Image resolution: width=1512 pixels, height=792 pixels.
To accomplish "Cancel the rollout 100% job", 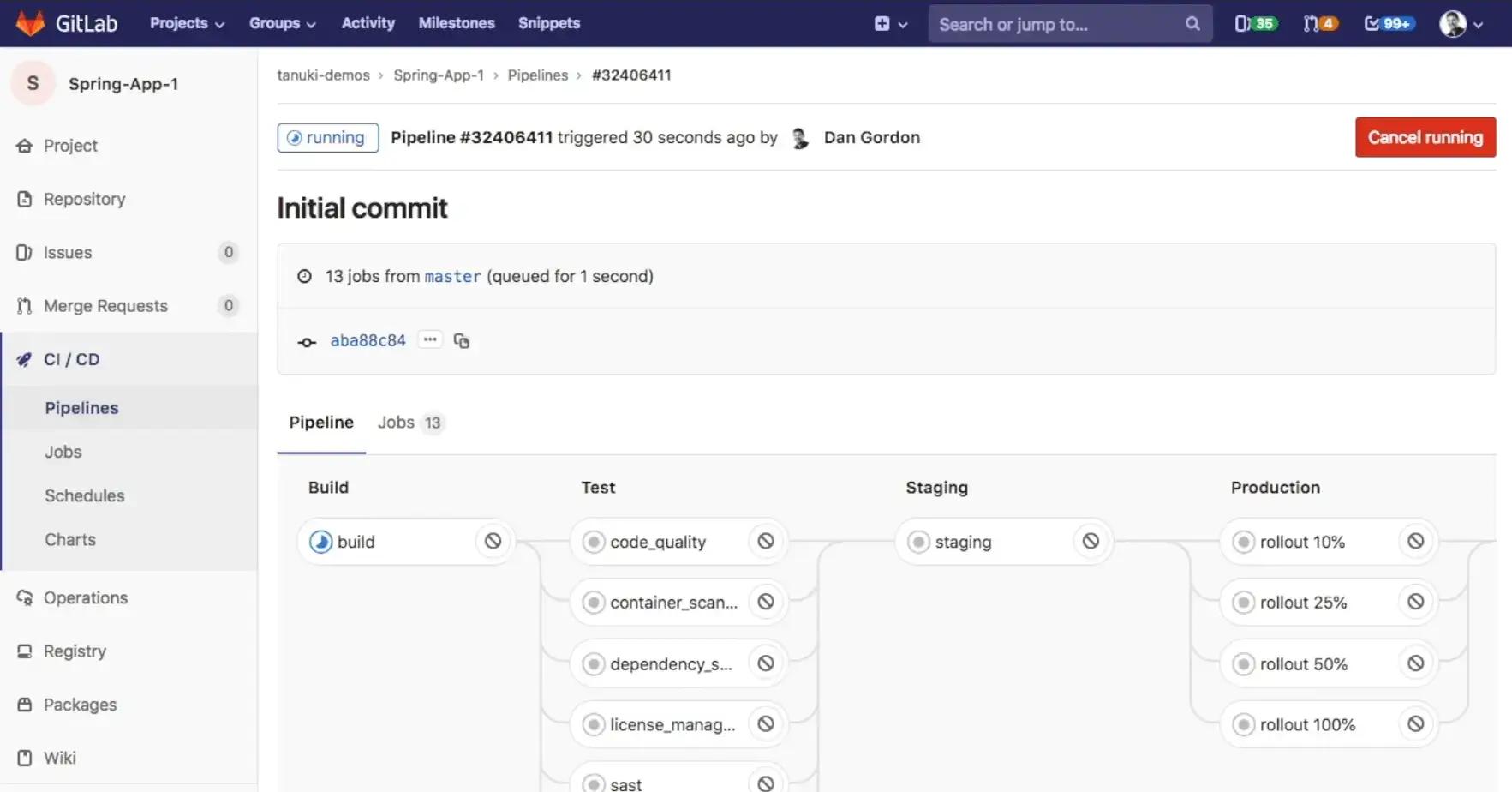I will 1415,724.
